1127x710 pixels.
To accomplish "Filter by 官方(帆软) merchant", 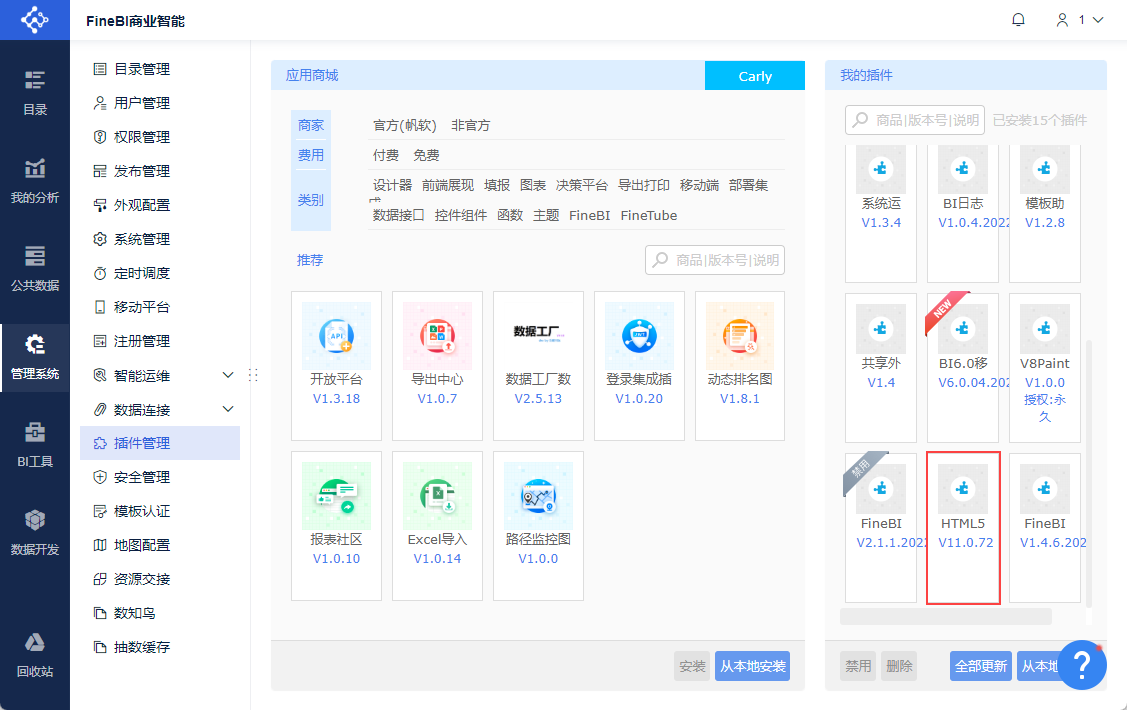I will point(405,125).
